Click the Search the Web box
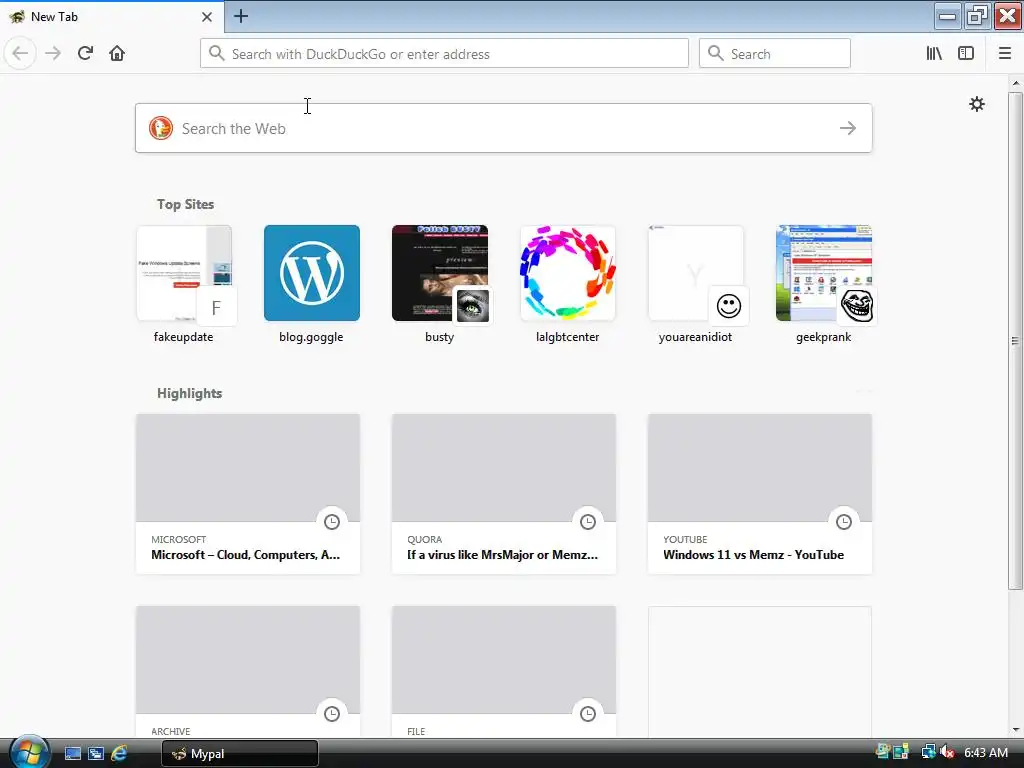The image size is (1024, 768). point(504,128)
